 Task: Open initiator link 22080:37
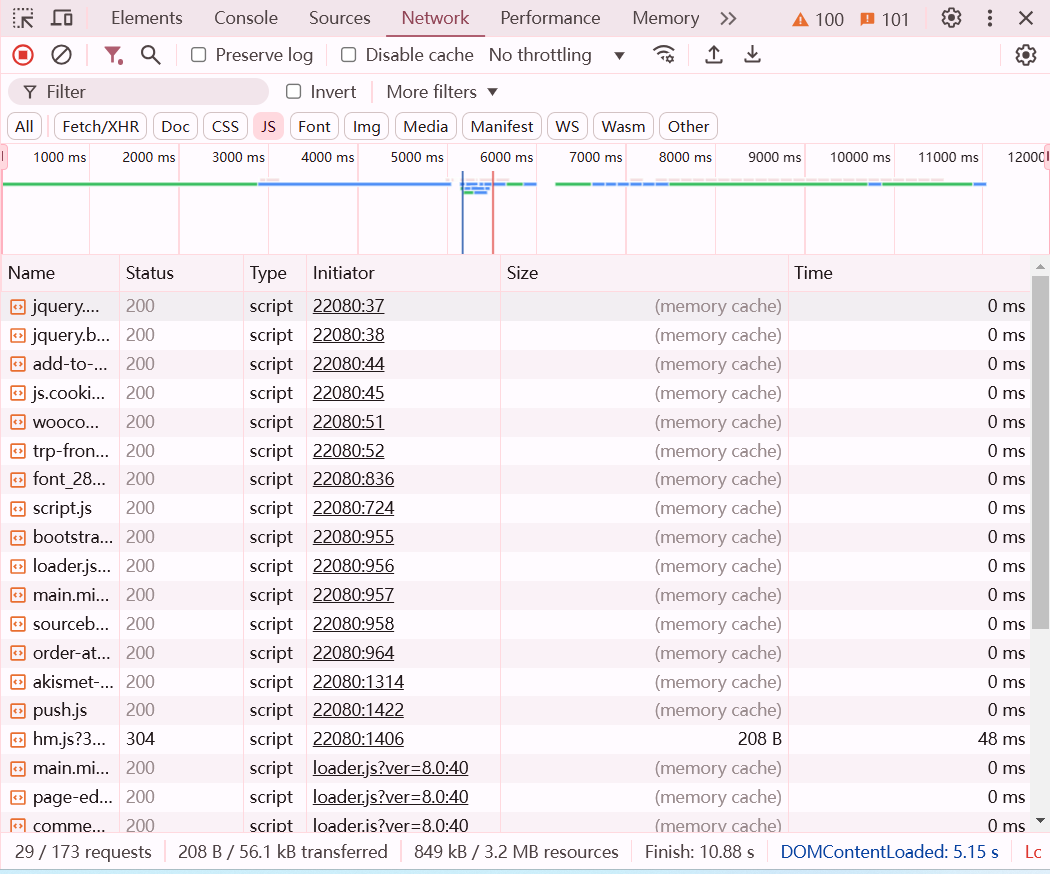(348, 305)
